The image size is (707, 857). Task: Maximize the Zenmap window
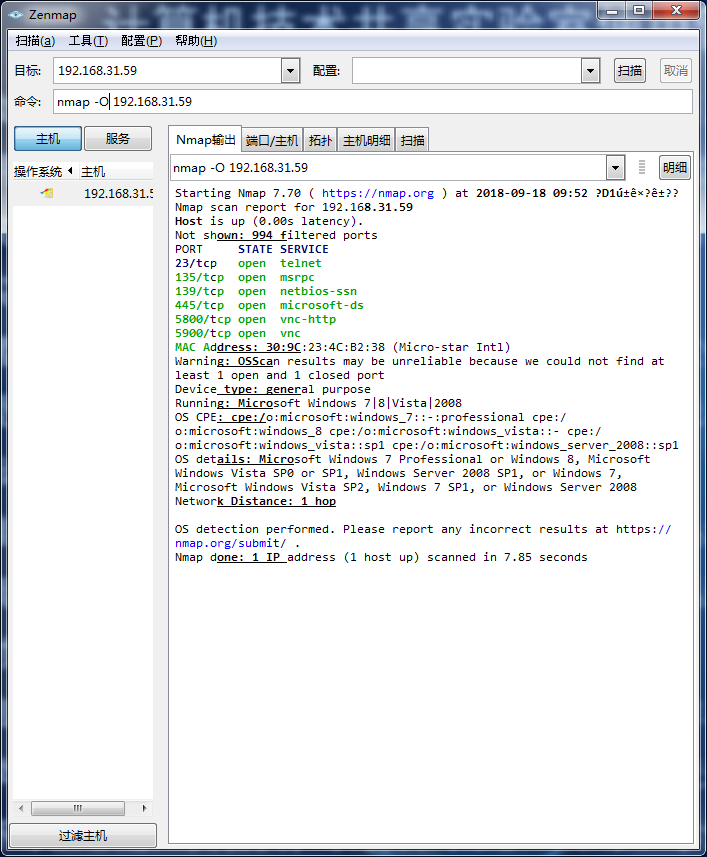point(639,10)
